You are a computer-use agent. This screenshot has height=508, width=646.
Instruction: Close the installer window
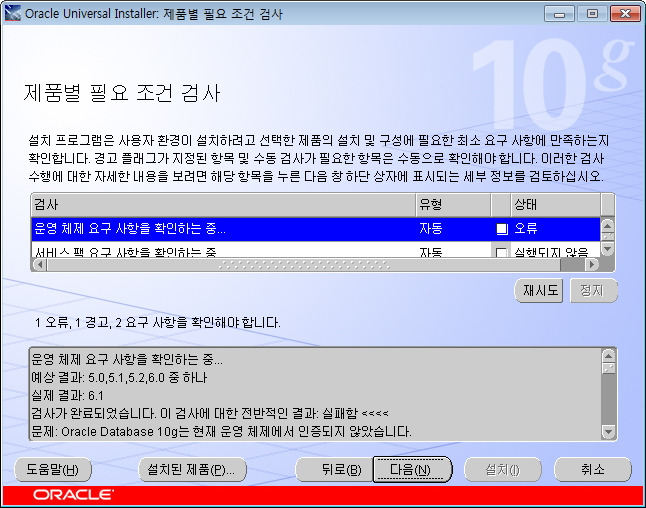tap(625, 14)
